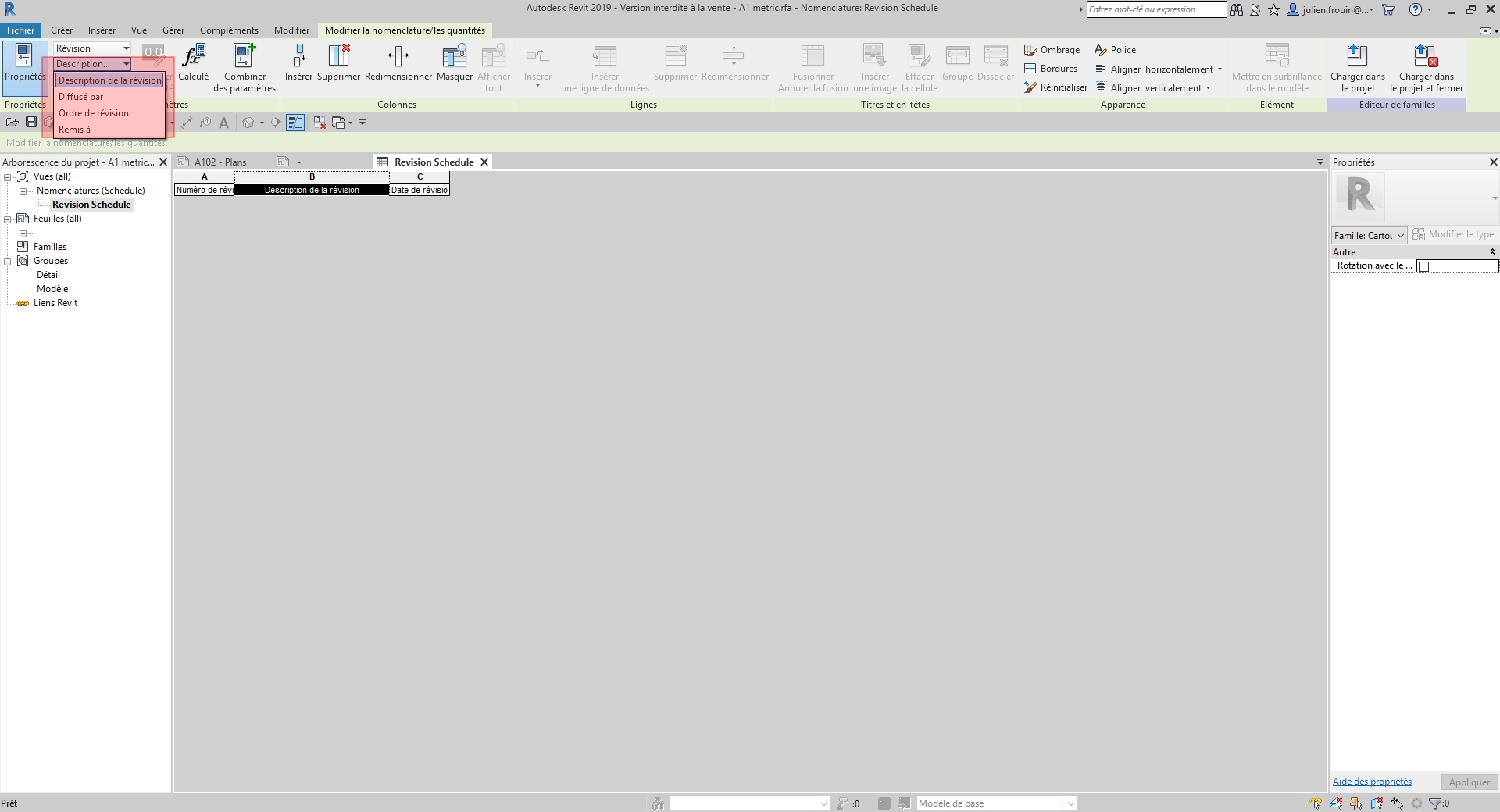Click the keyword search input field
The height and width of the screenshot is (812, 1500).
(x=1155, y=9)
